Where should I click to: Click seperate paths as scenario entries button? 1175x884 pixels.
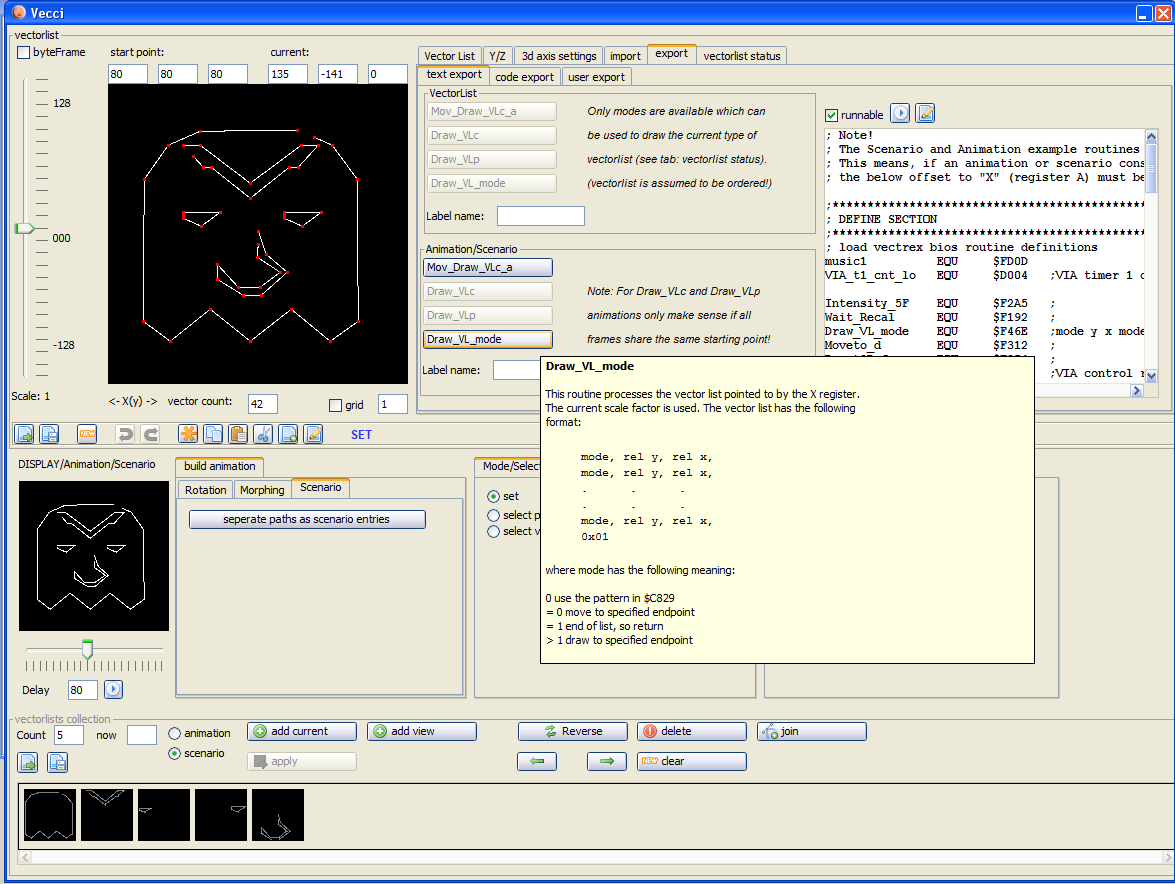pos(307,519)
